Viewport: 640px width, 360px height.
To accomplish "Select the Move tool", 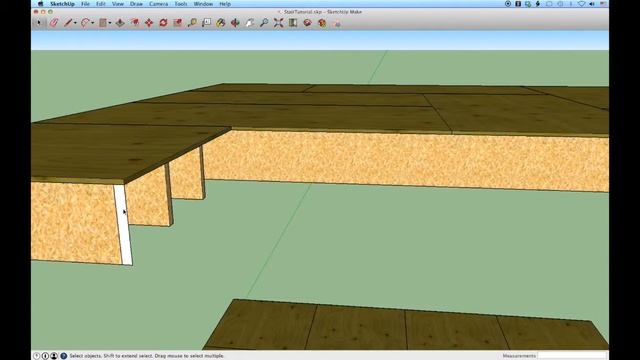I will tap(149, 23).
